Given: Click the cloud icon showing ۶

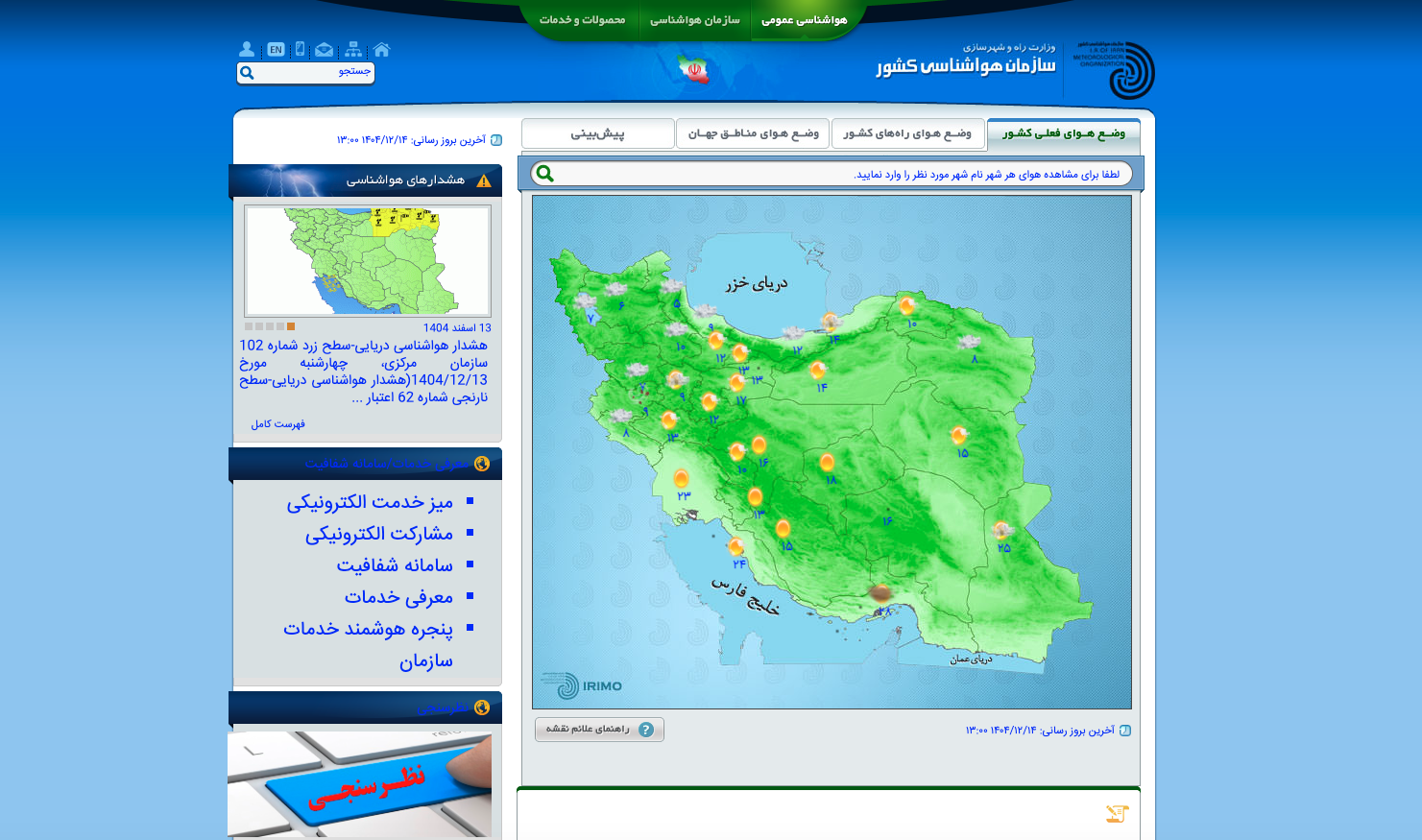Looking at the screenshot, I should tap(615, 289).
